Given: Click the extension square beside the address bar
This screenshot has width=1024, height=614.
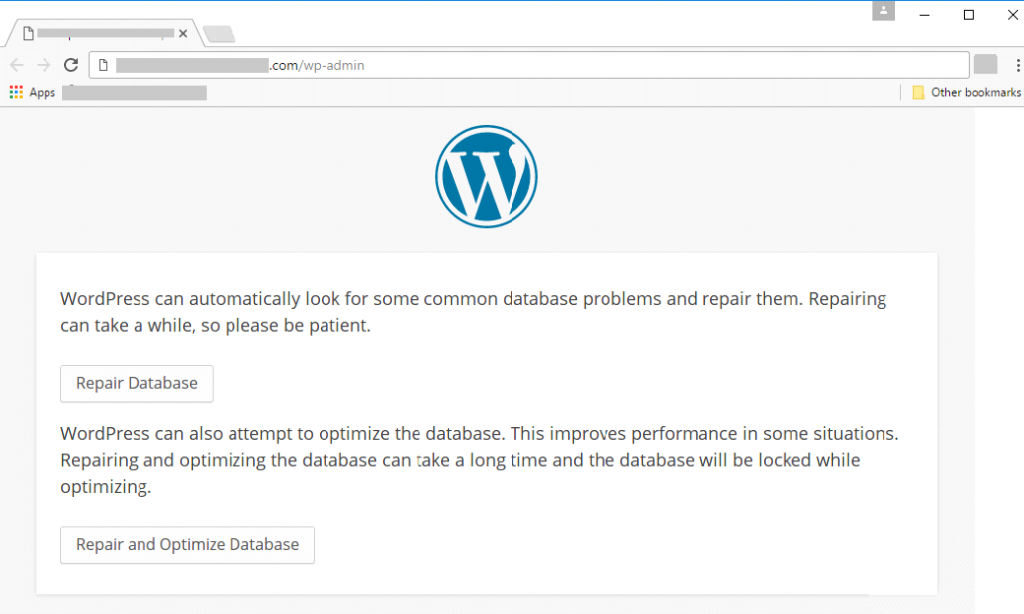Looking at the screenshot, I should click(986, 64).
